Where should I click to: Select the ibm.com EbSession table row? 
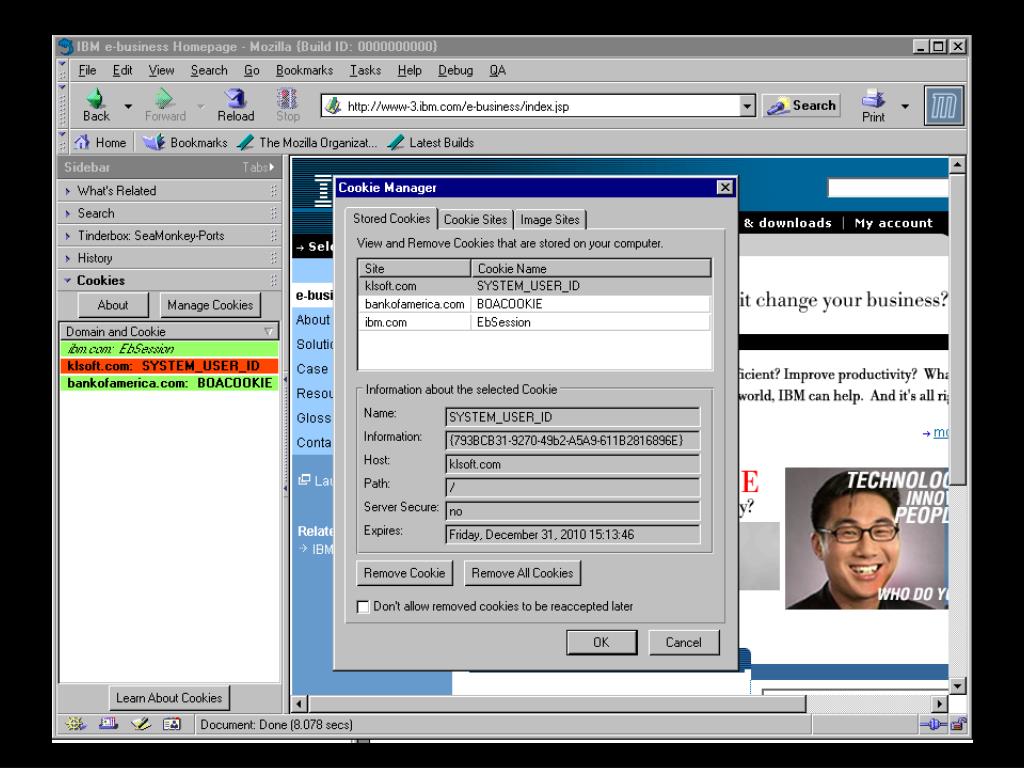pos(534,323)
